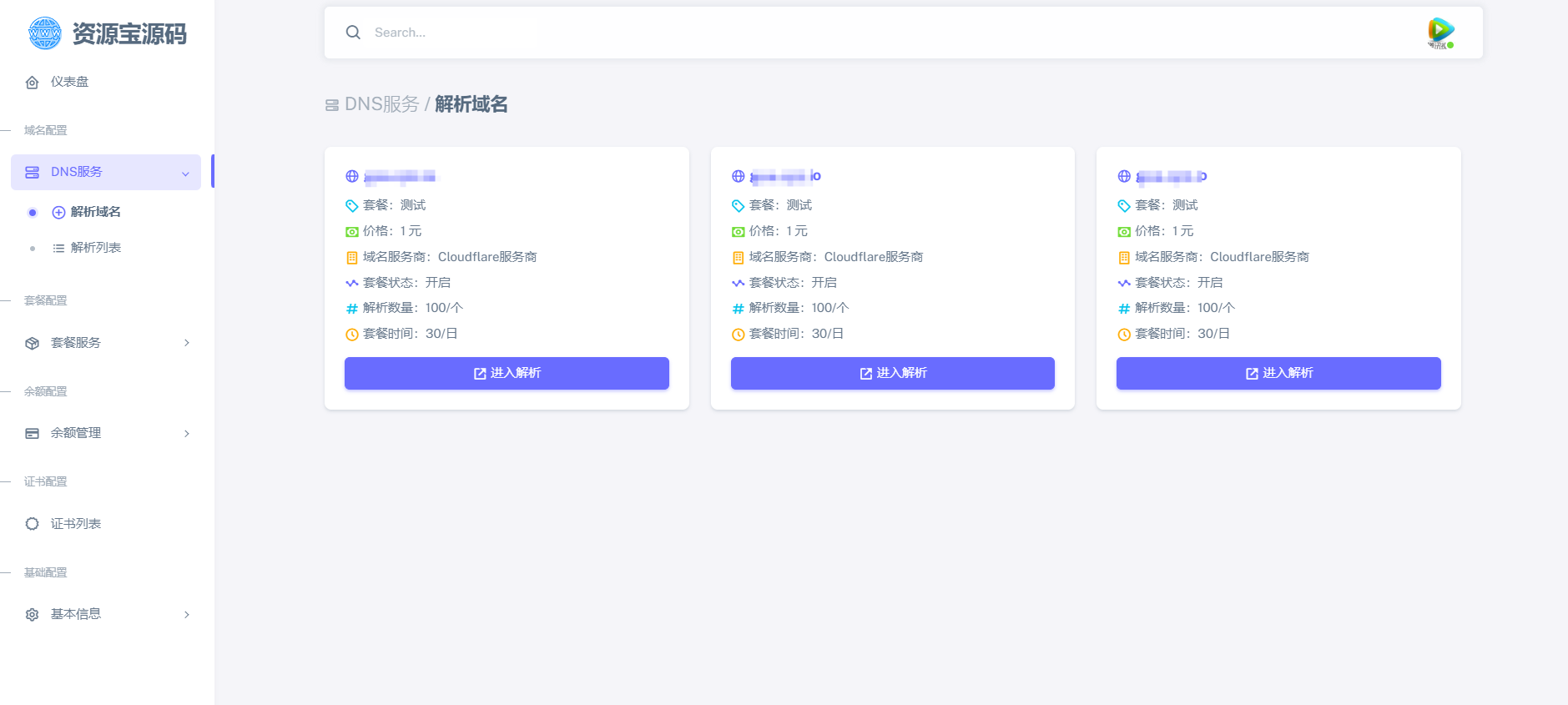This screenshot has height=705, width=1568.
Task: Click 套餐时间: 30/日 in the rightmost card
Action: pyautogui.click(x=1182, y=334)
